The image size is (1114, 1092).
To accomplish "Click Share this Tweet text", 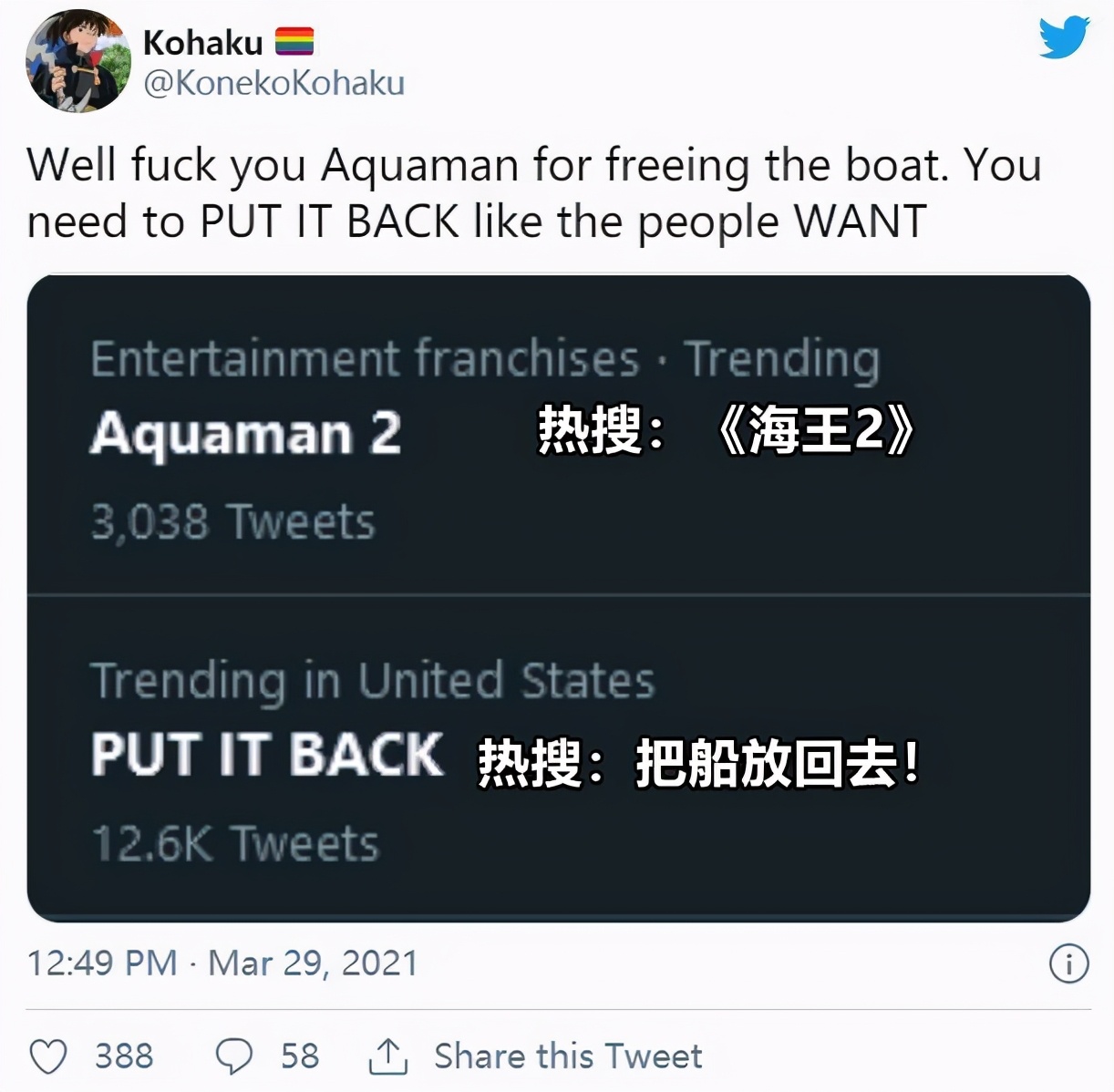I will point(568,1056).
